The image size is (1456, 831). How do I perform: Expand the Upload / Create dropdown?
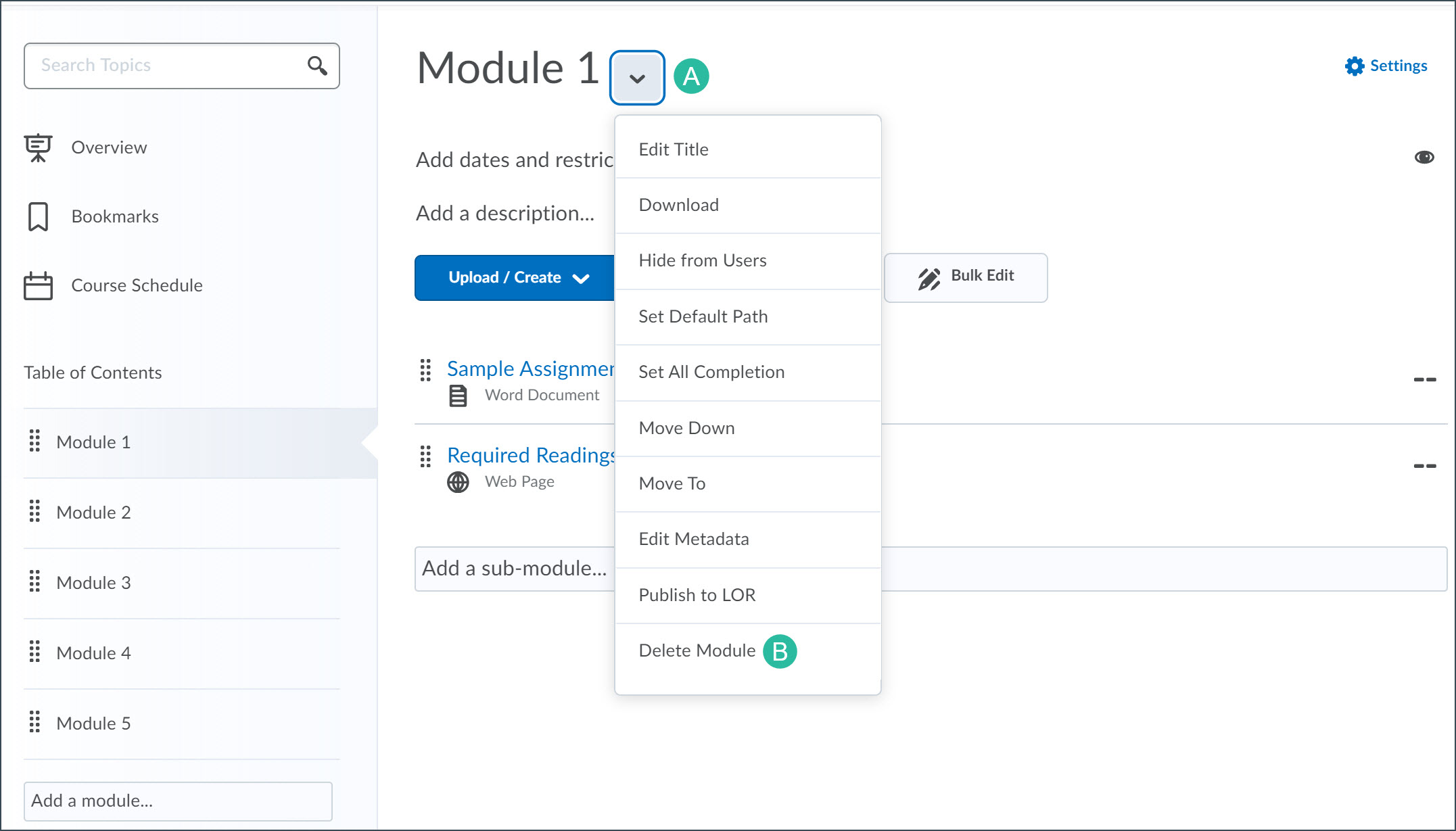pos(580,277)
